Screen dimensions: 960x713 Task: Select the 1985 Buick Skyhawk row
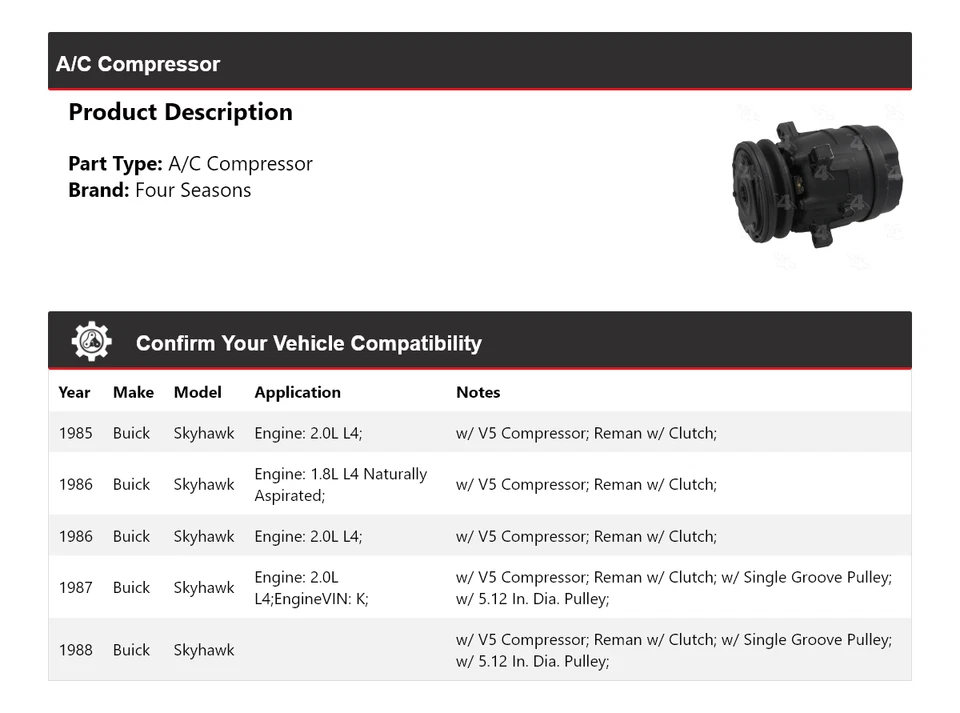click(x=479, y=433)
